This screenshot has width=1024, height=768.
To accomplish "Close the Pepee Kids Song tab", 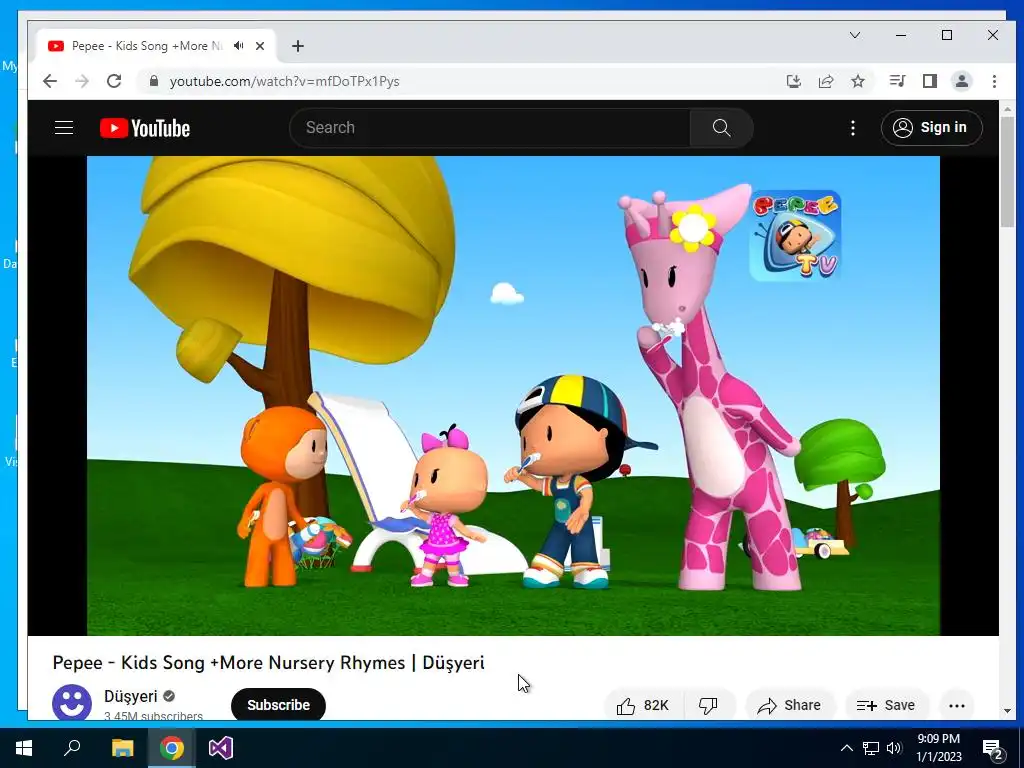I will click(x=260, y=46).
